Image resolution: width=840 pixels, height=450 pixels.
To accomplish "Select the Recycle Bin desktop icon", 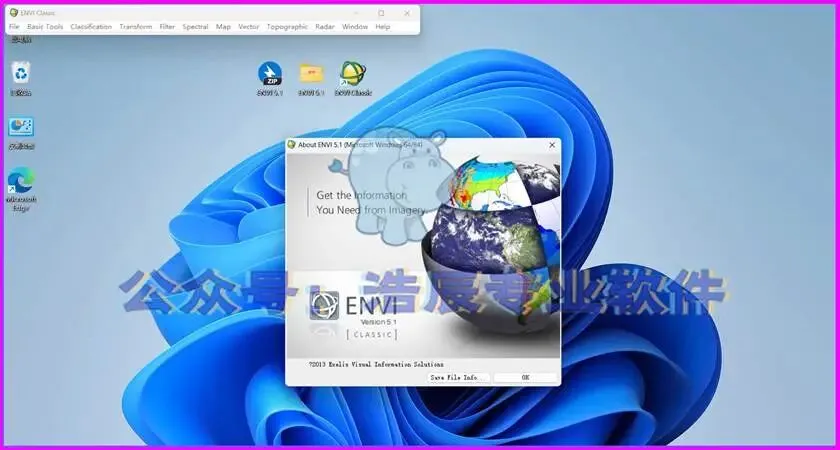I will (21, 78).
